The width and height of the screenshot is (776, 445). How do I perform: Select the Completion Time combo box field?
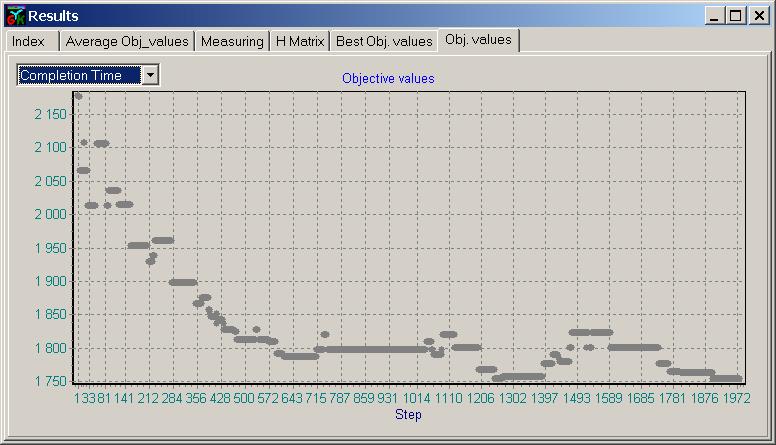[88, 75]
